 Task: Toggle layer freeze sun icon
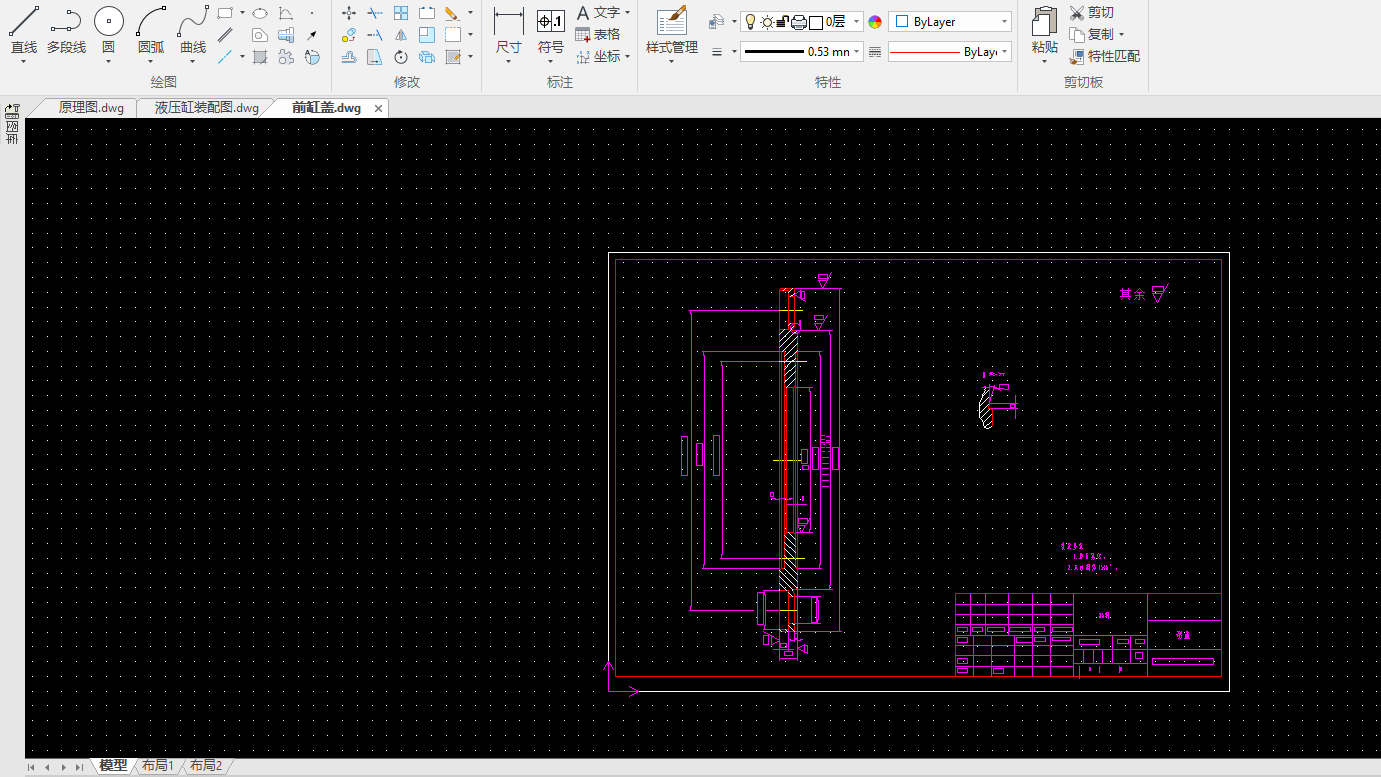coord(766,22)
